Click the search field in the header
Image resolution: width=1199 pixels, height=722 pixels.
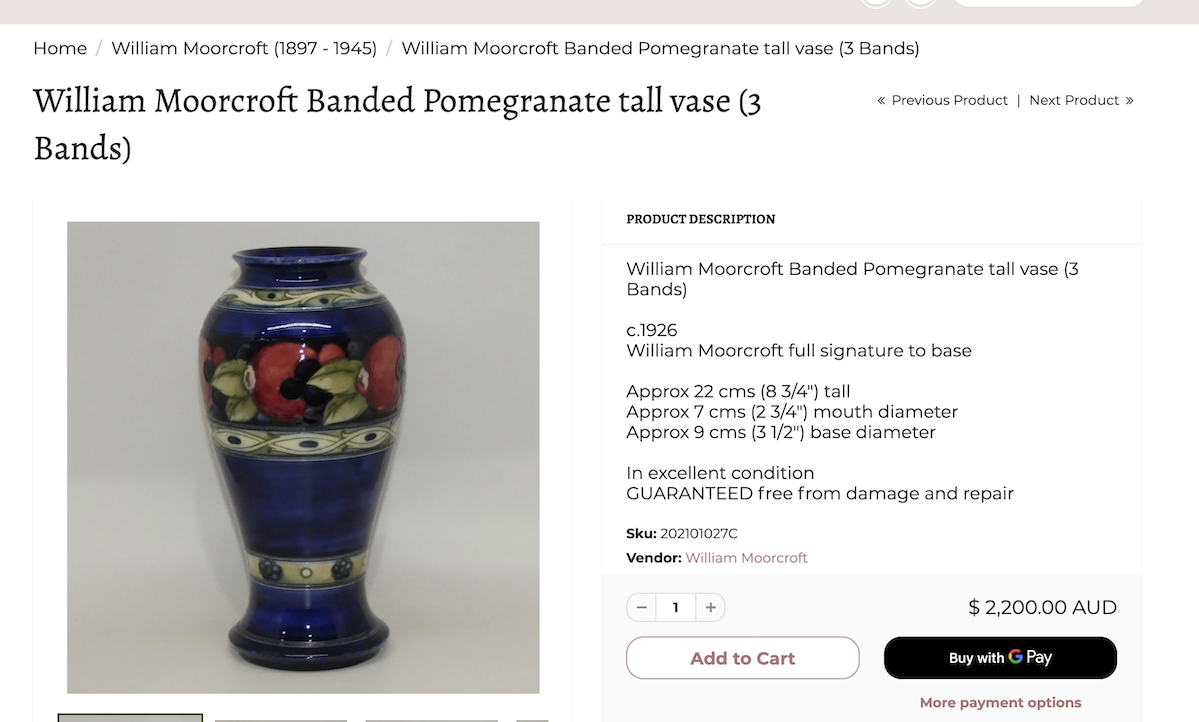[1048, 3]
